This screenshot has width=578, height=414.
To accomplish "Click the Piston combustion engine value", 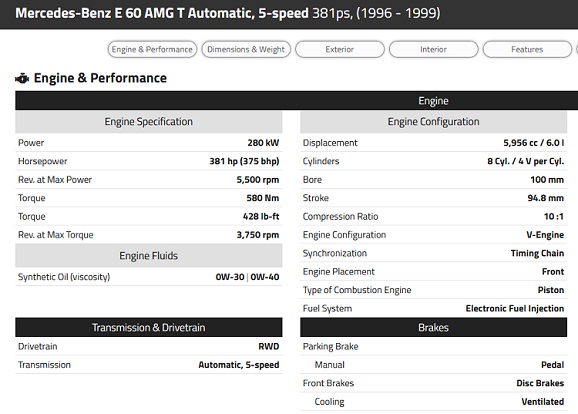I will pos(551,290).
